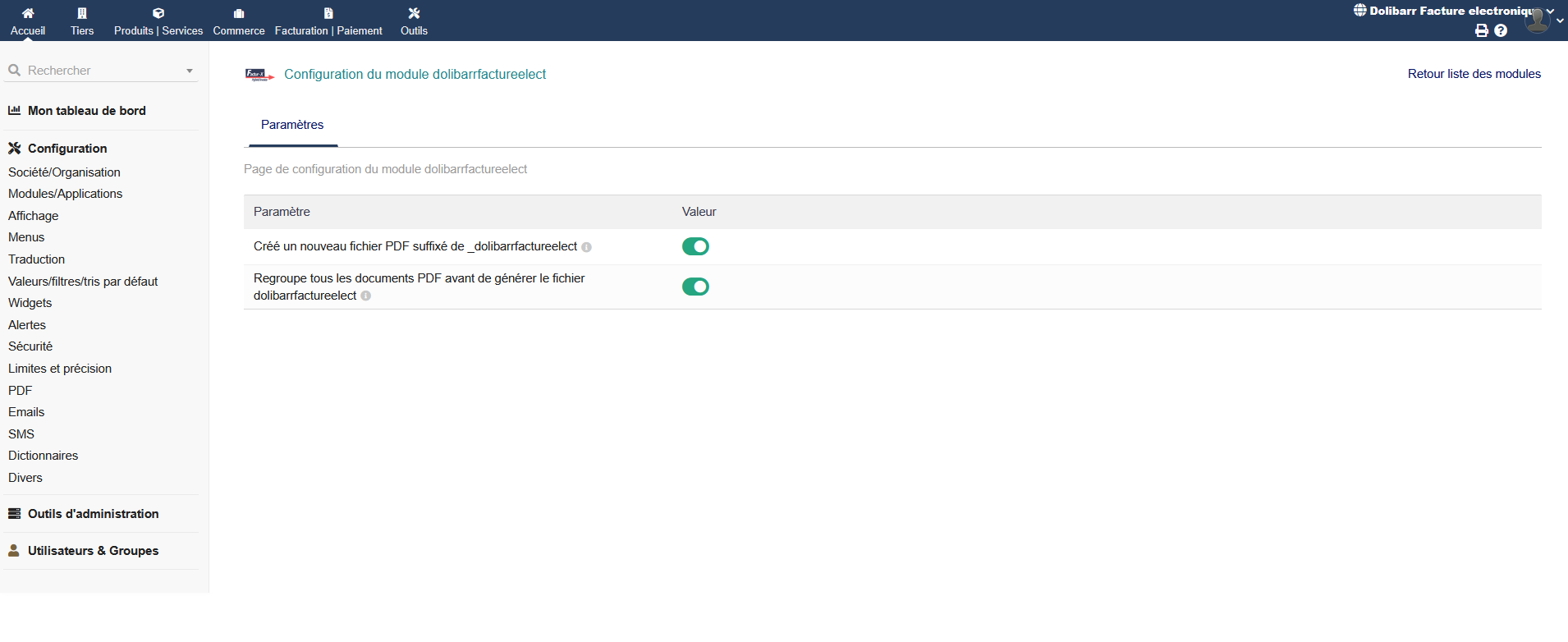Disable the new PDF suffix file toggle

[695, 246]
